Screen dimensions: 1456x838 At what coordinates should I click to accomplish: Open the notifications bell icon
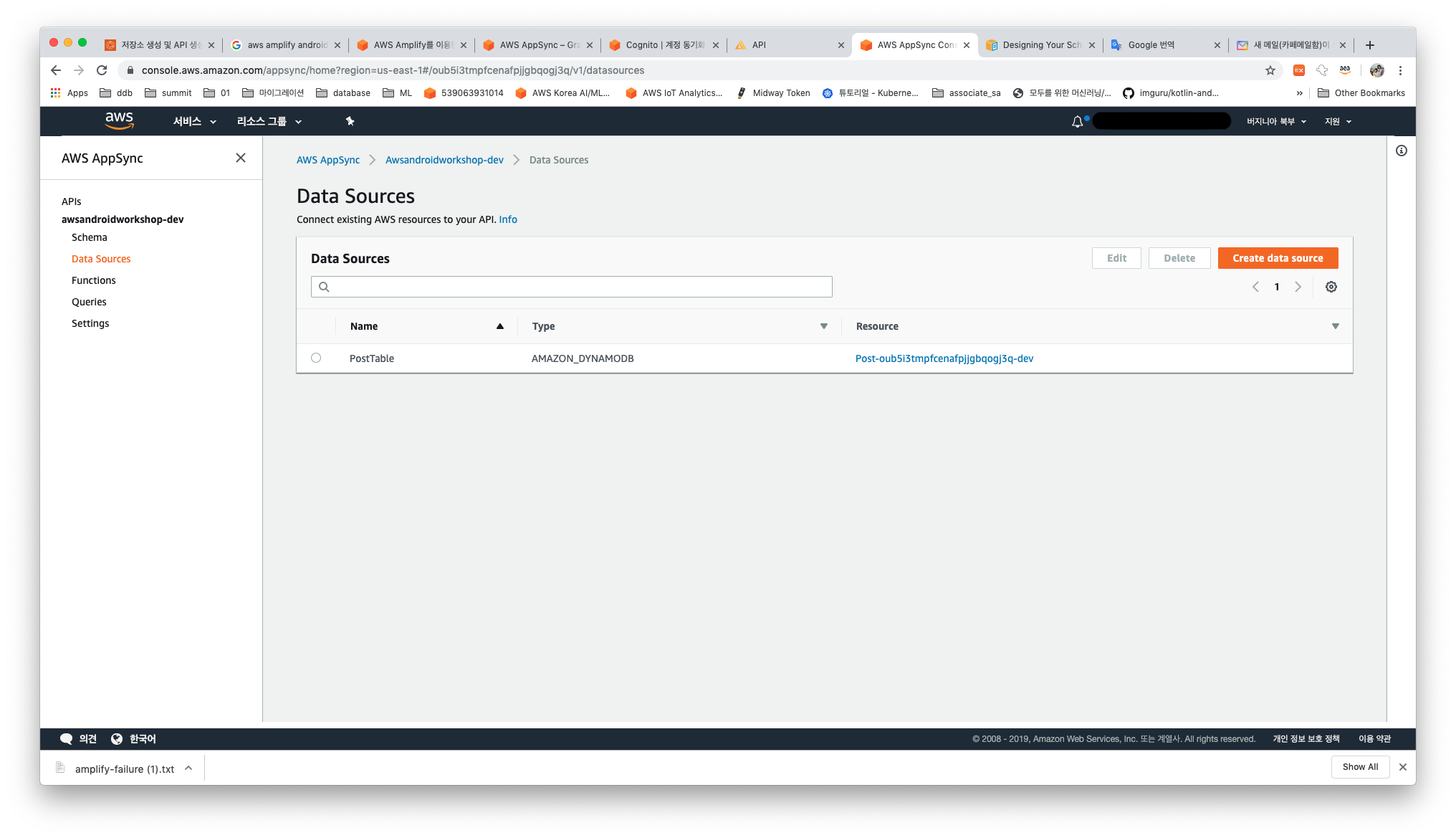[x=1077, y=122]
